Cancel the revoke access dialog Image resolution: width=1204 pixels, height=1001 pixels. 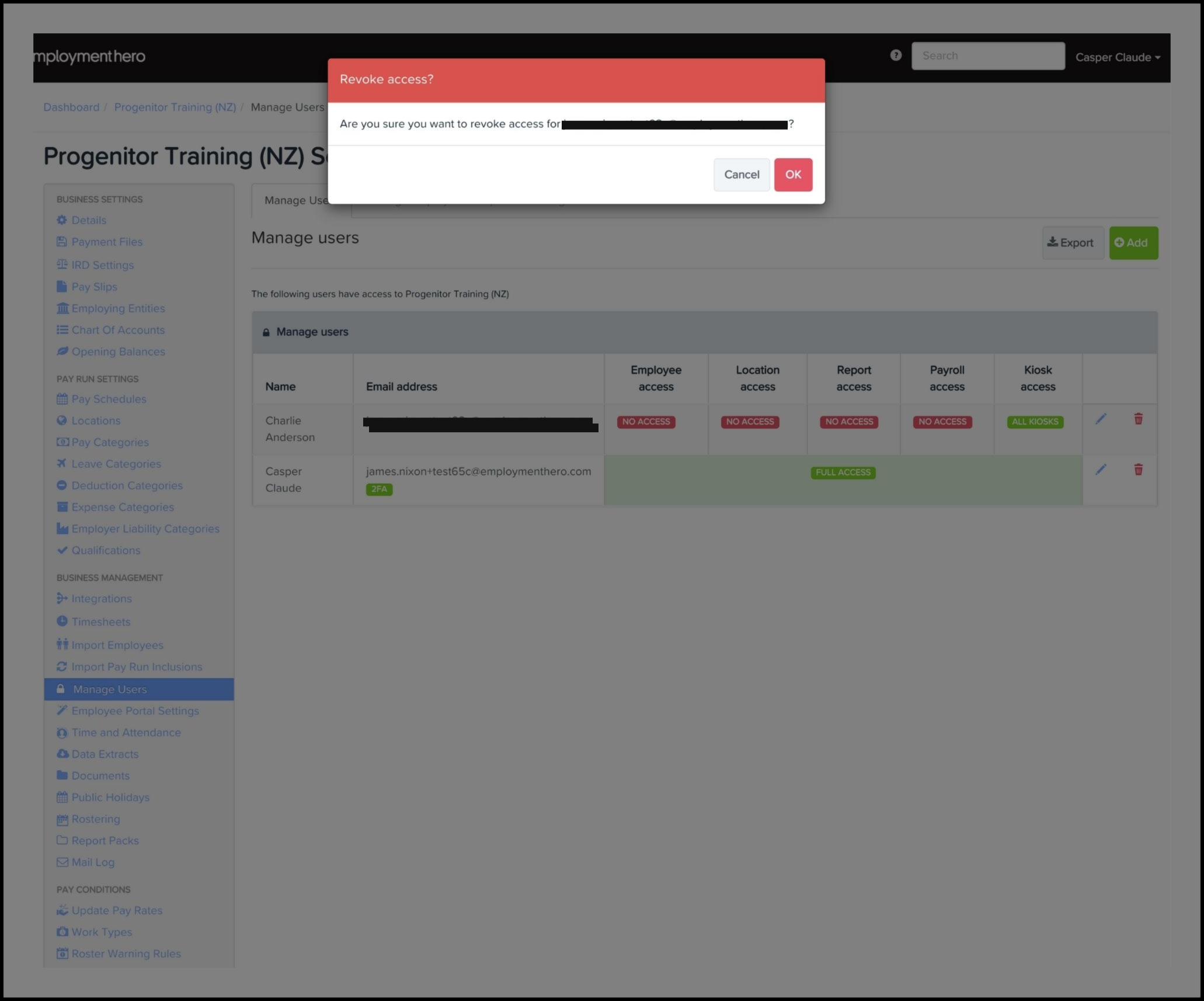click(741, 175)
